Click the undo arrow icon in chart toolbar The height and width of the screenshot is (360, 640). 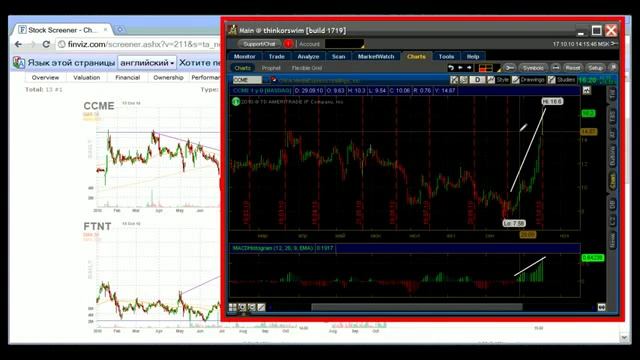(x=451, y=67)
